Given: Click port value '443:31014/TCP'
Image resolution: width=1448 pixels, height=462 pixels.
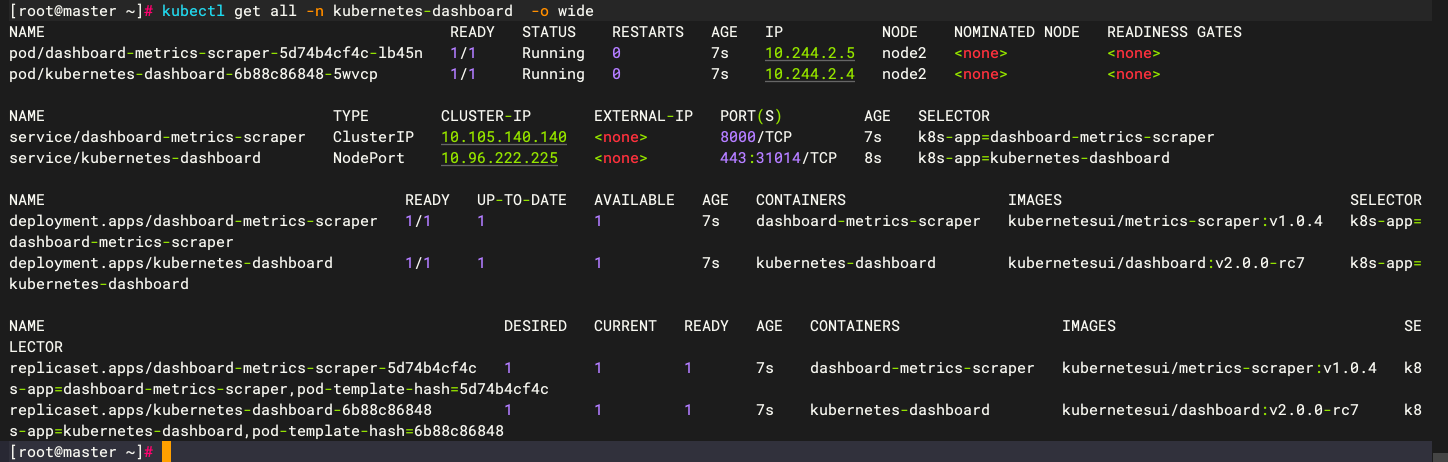Looking at the screenshot, I should (778, 158).
